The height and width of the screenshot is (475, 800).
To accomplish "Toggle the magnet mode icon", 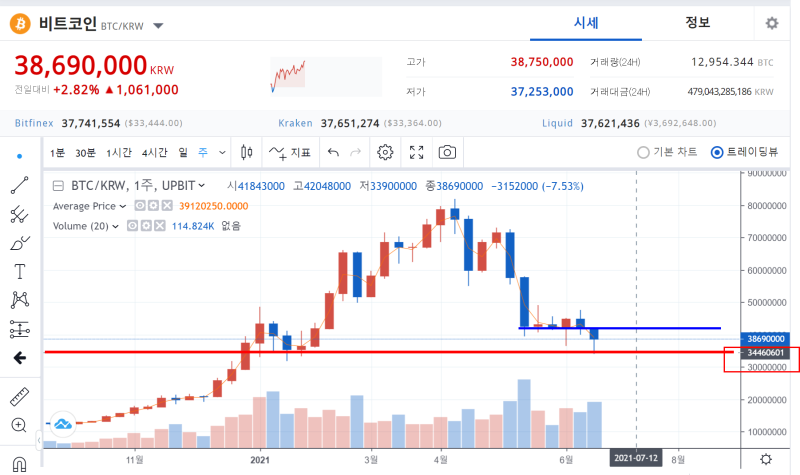I will point(19,464).
